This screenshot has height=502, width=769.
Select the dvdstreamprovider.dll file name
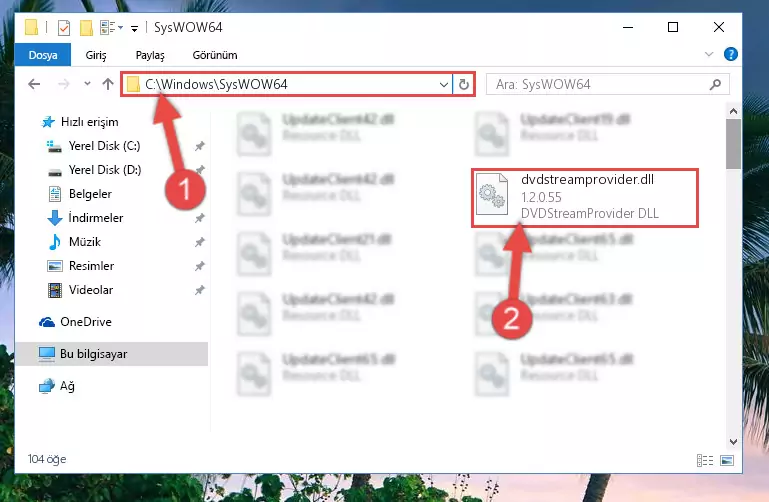(x=587, y=179)
